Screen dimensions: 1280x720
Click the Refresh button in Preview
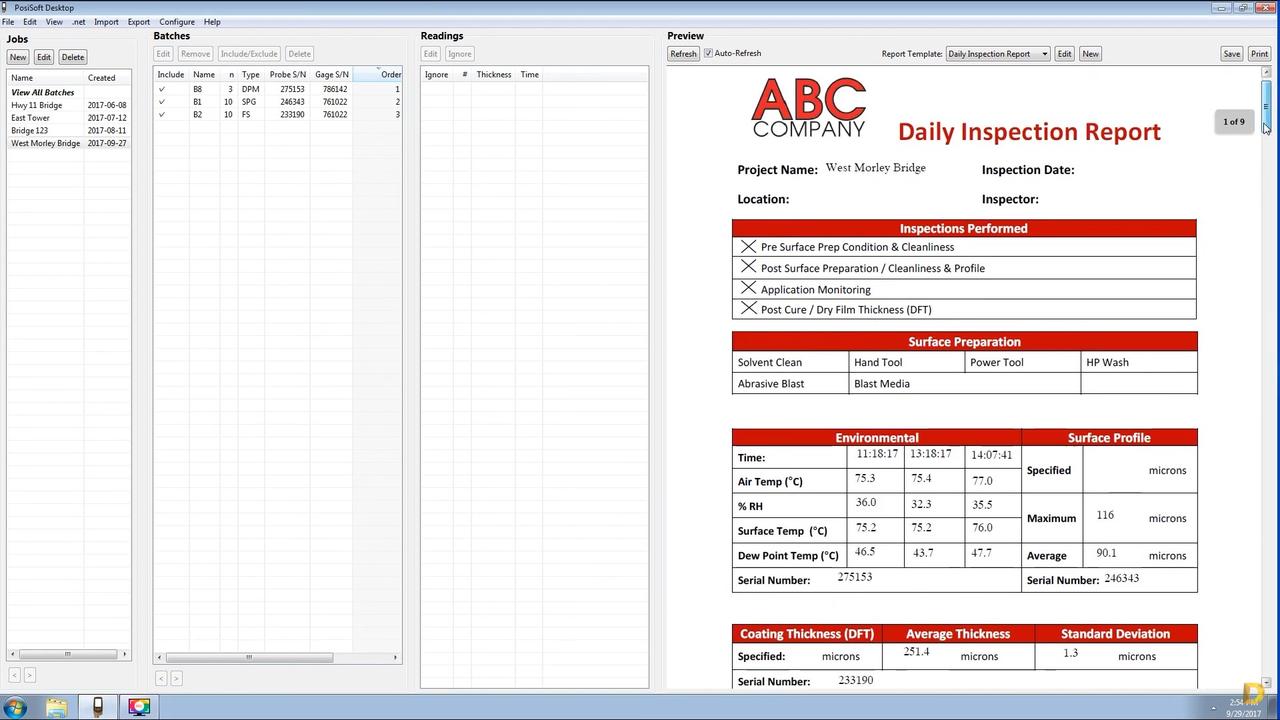[683, 54]
